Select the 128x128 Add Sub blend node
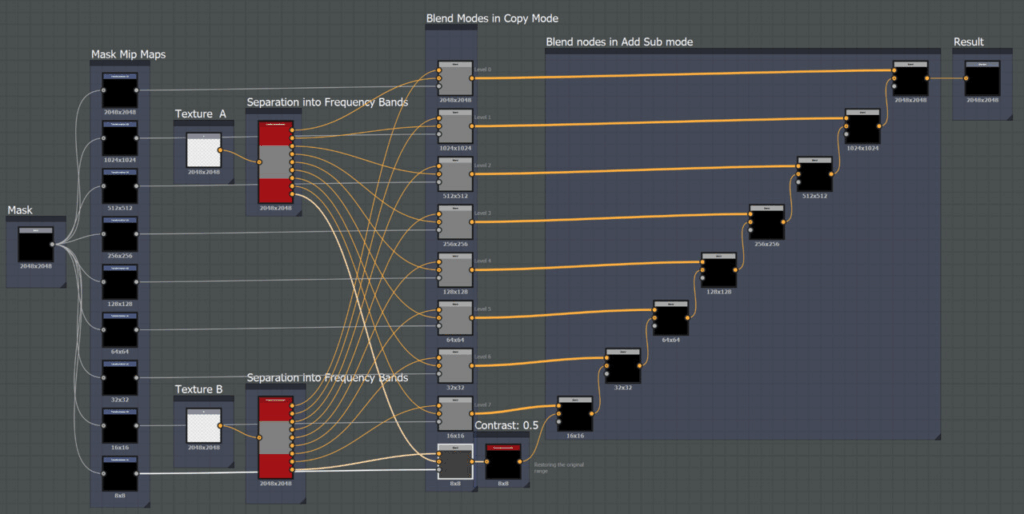1024x514 pixels. 719,270
